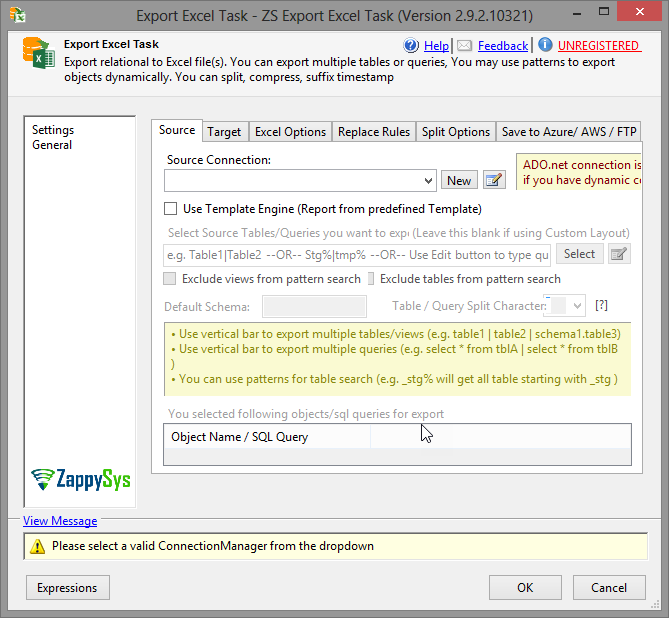669x618 pixels.
Task: Click the Select tables button
Action: point(579,254)
